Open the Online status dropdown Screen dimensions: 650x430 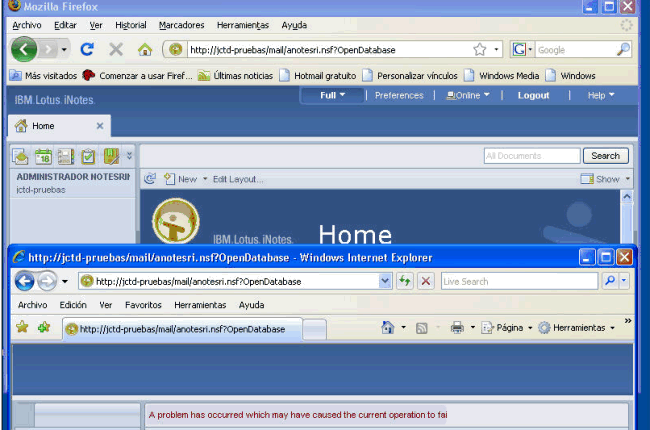pyautogui.click(x=468, y=95)
